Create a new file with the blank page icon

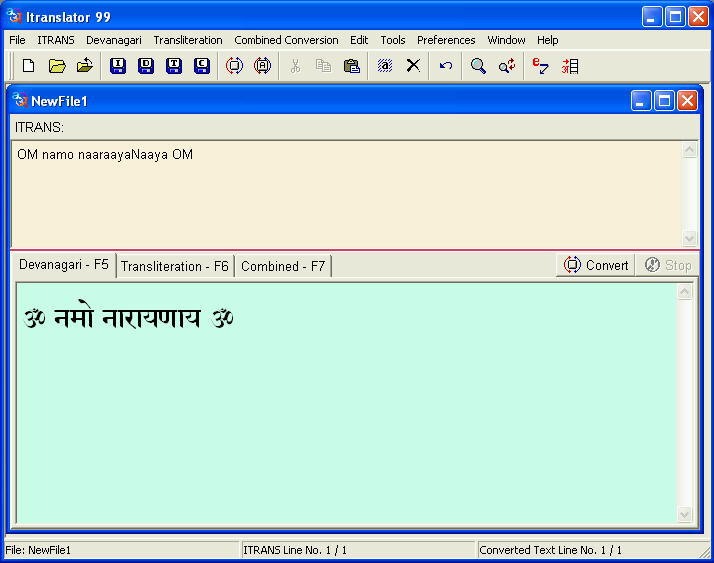point(28,66)
